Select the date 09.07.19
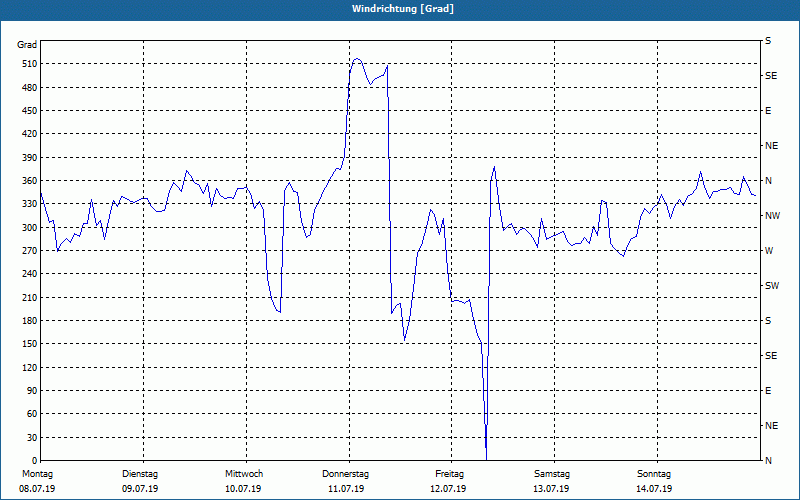The height and width of the screenshot is (500, 800). click(x=140, y=489)
